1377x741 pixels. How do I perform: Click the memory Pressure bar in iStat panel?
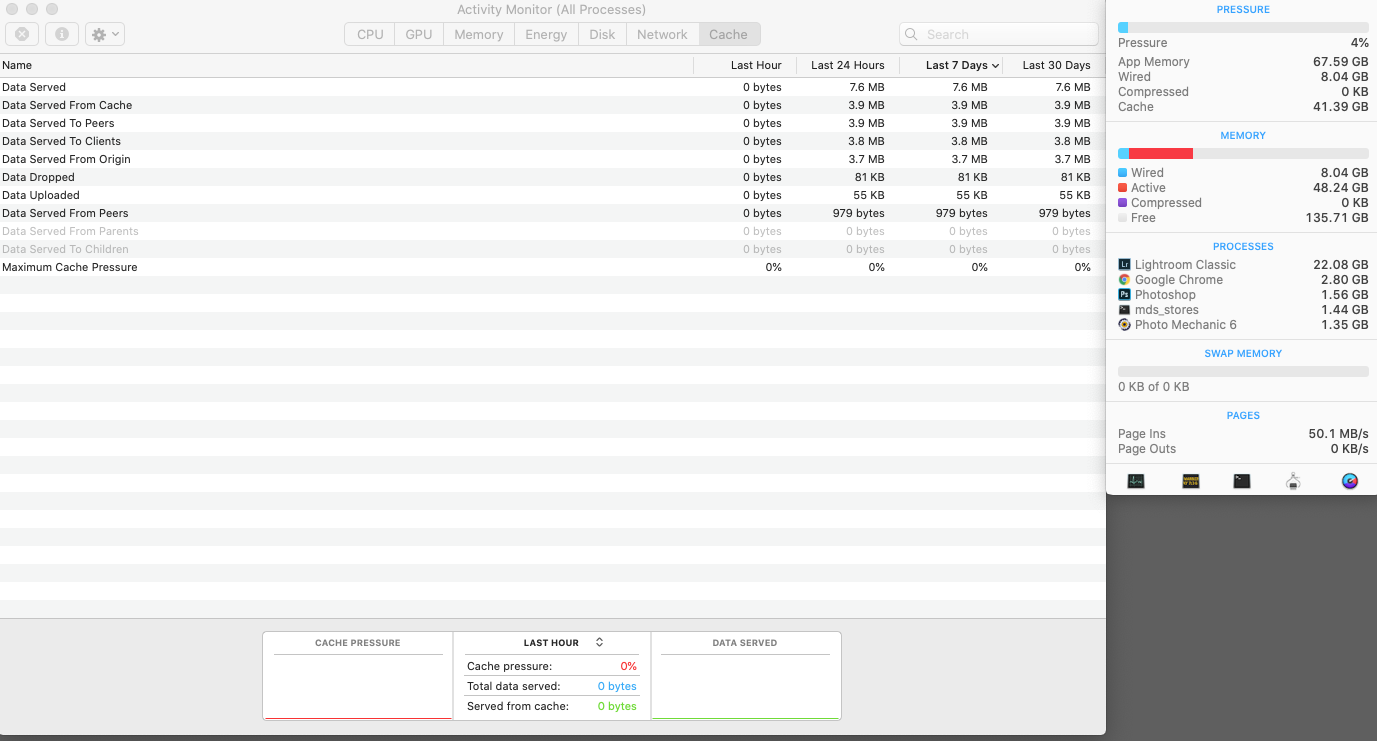pyautogui.click(x=1243, y=28)
